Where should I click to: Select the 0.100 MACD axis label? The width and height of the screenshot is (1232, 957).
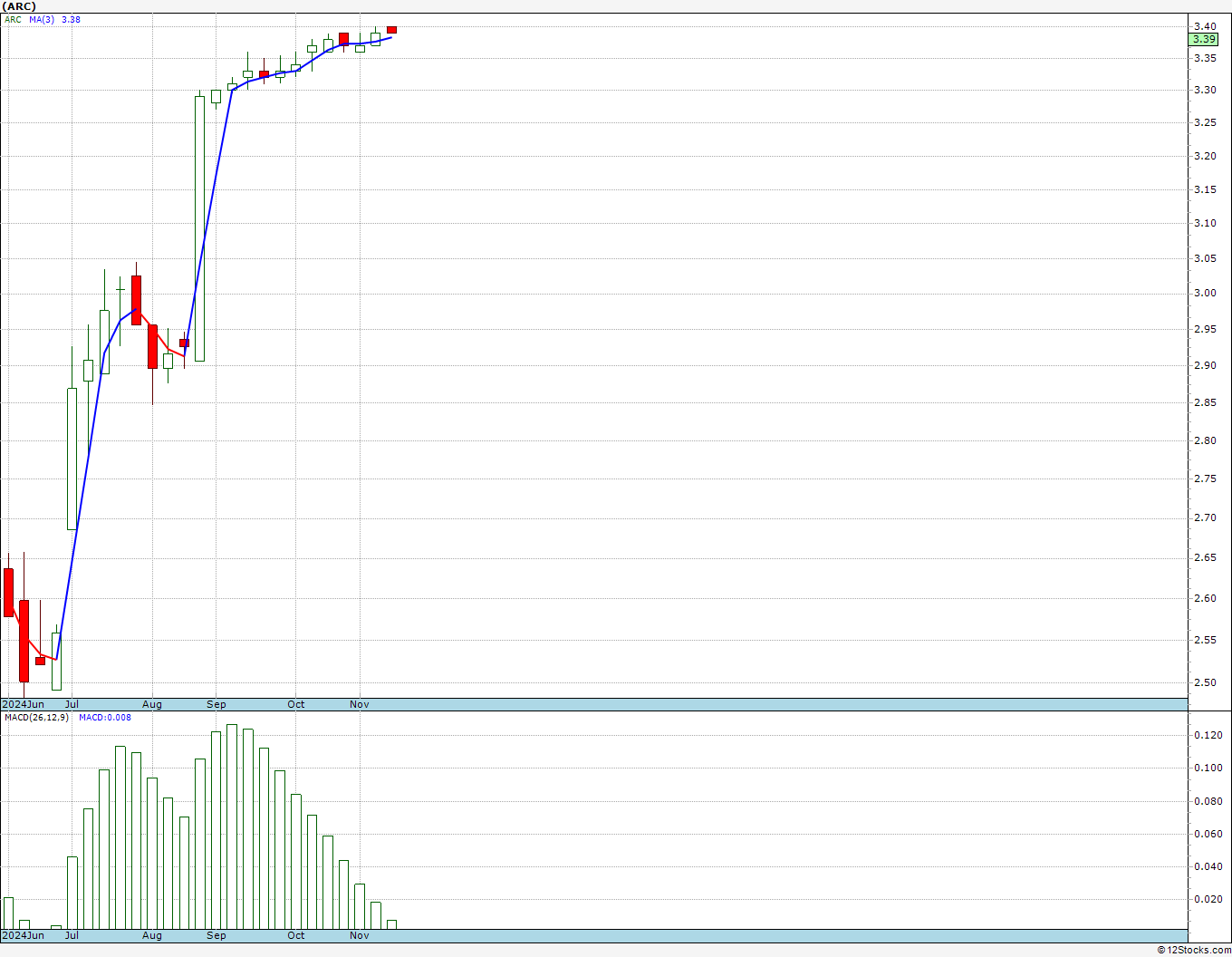(1208, 768)
